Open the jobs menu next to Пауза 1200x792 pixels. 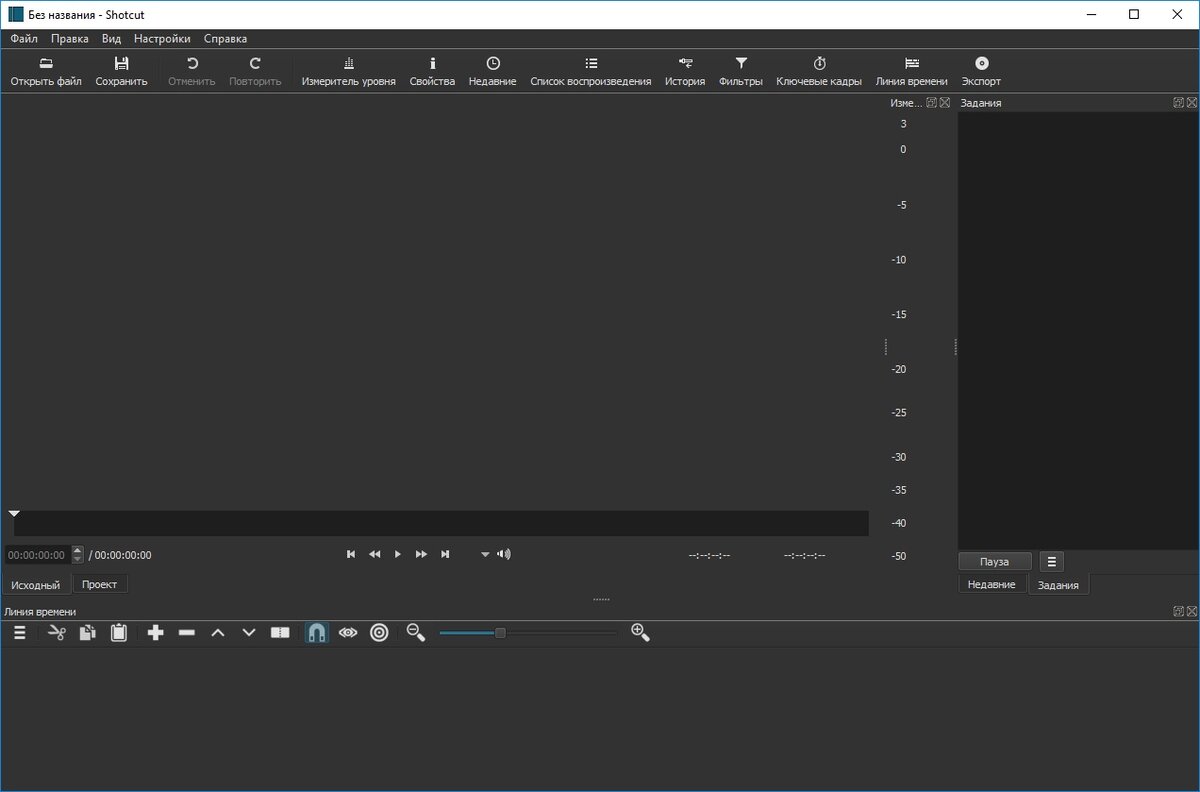[x=1051, y=562]
